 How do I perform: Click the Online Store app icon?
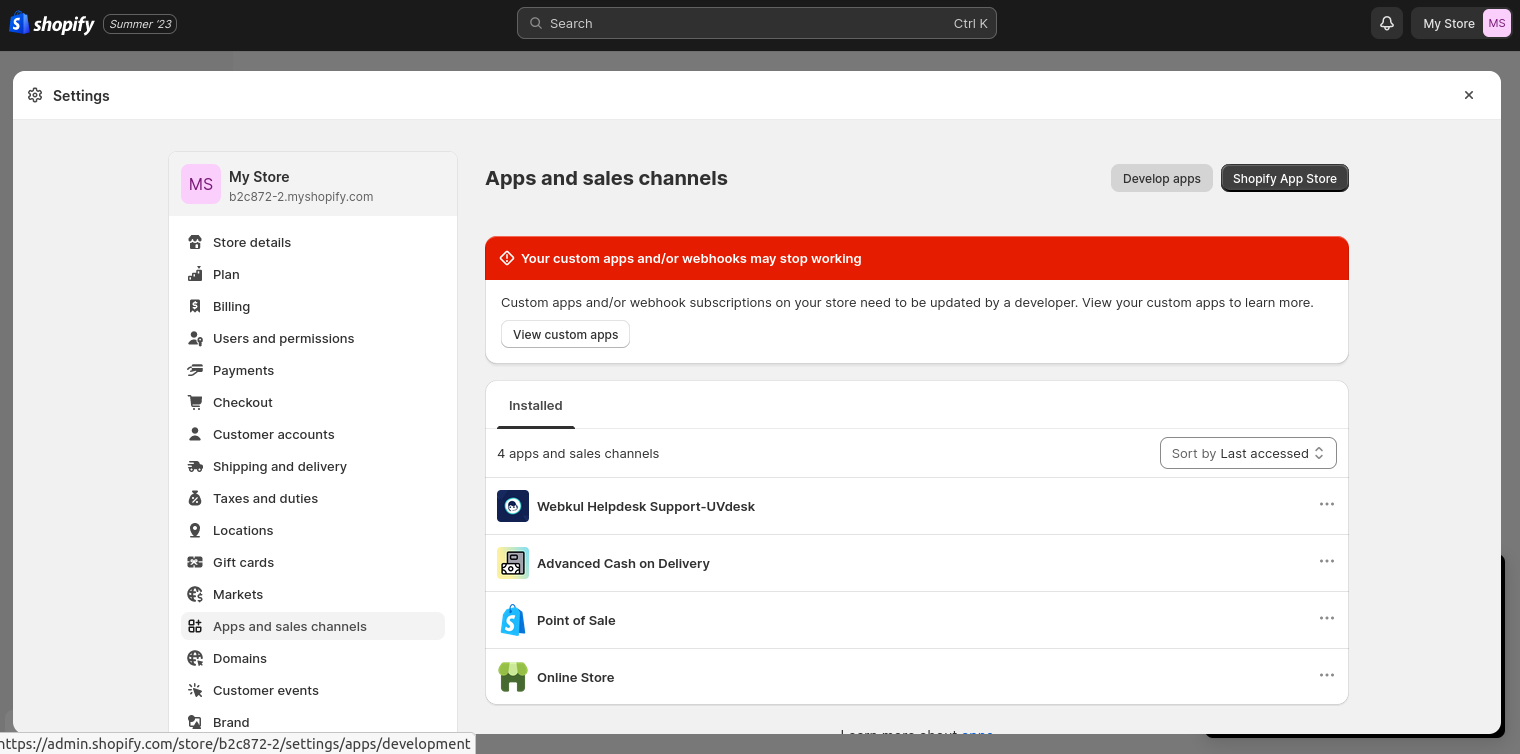coord(513,677)
